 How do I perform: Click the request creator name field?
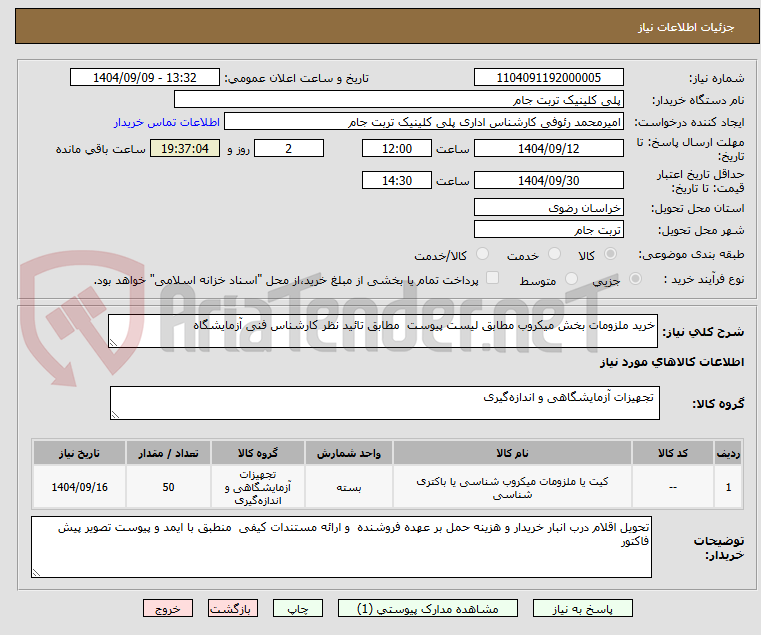click(x=424, y=121)
